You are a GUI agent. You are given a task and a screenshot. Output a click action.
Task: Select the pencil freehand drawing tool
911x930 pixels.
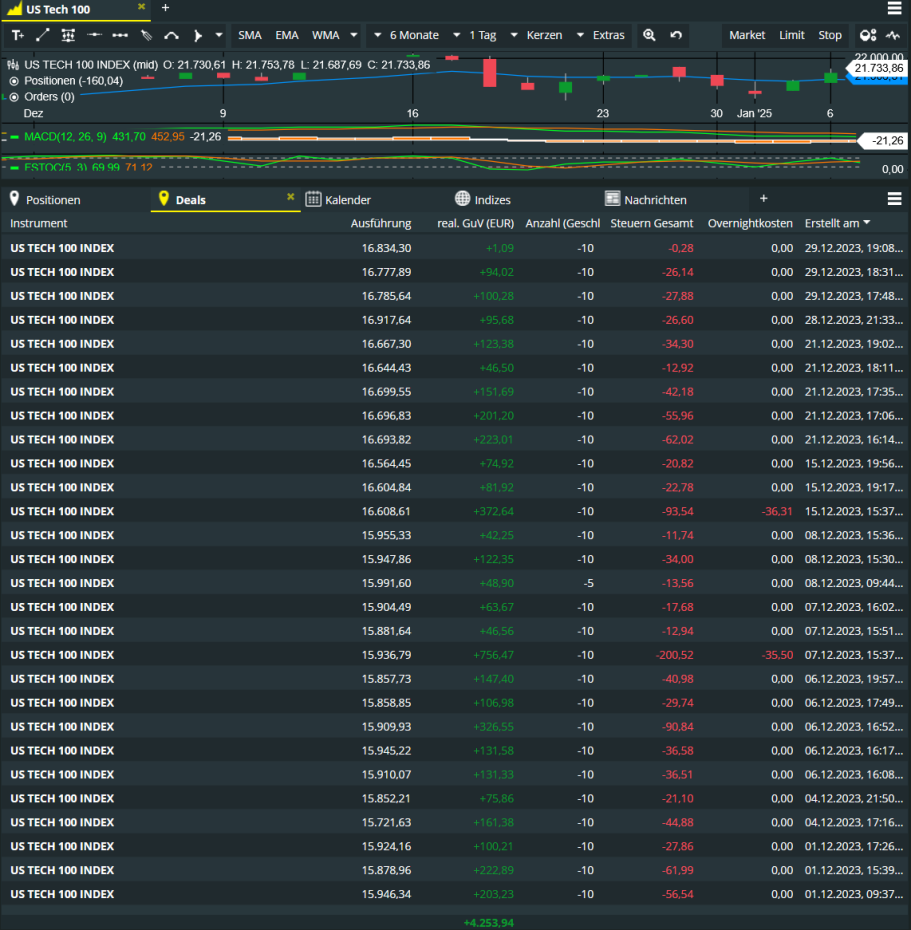click(146, 36)
